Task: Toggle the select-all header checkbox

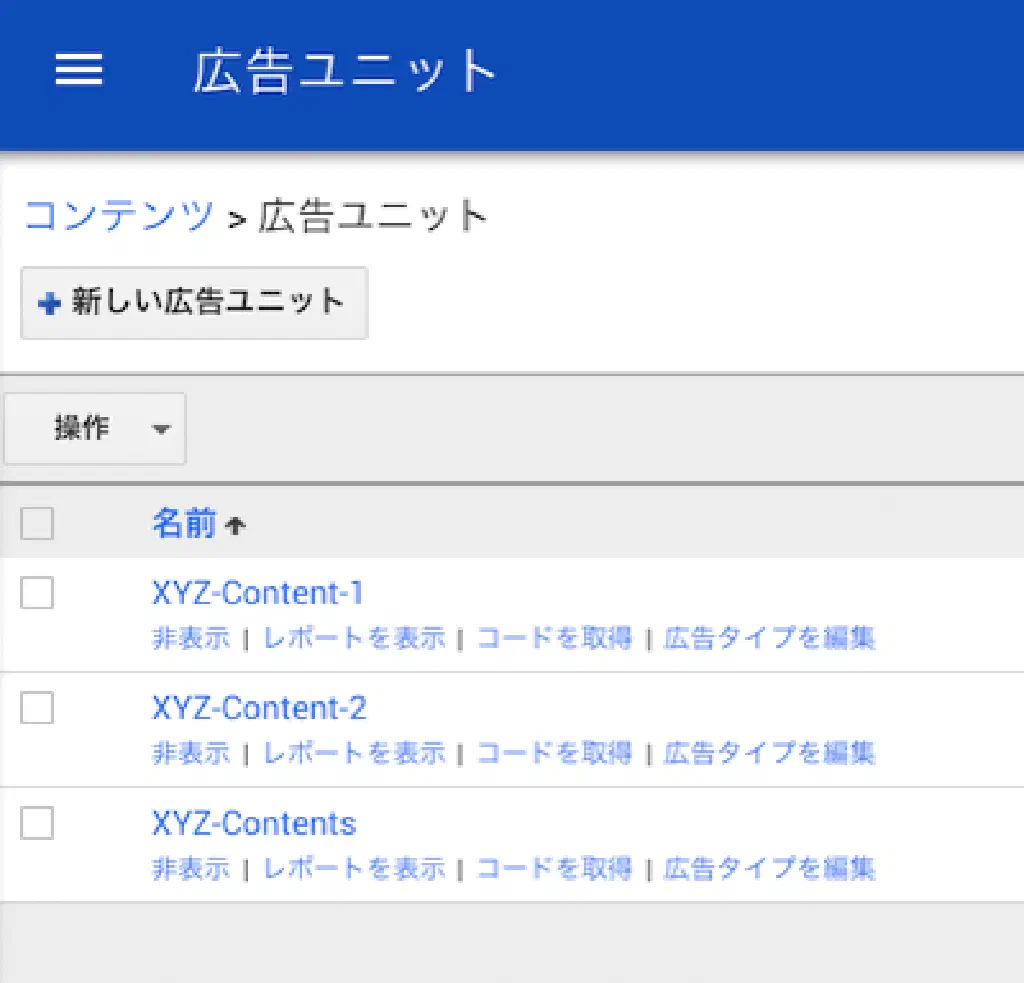Action: point(37,523)
